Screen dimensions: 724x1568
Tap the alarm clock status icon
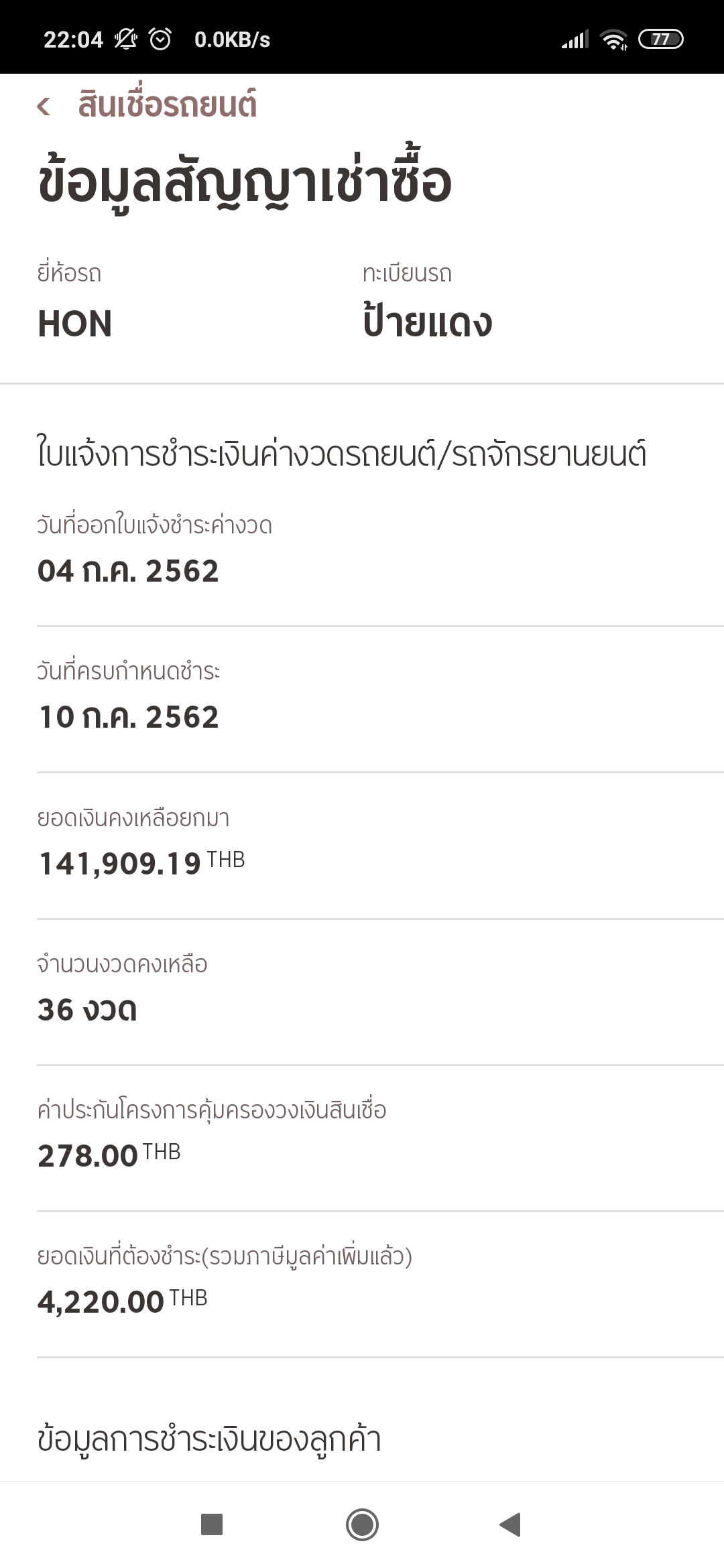tap(160, 40)
